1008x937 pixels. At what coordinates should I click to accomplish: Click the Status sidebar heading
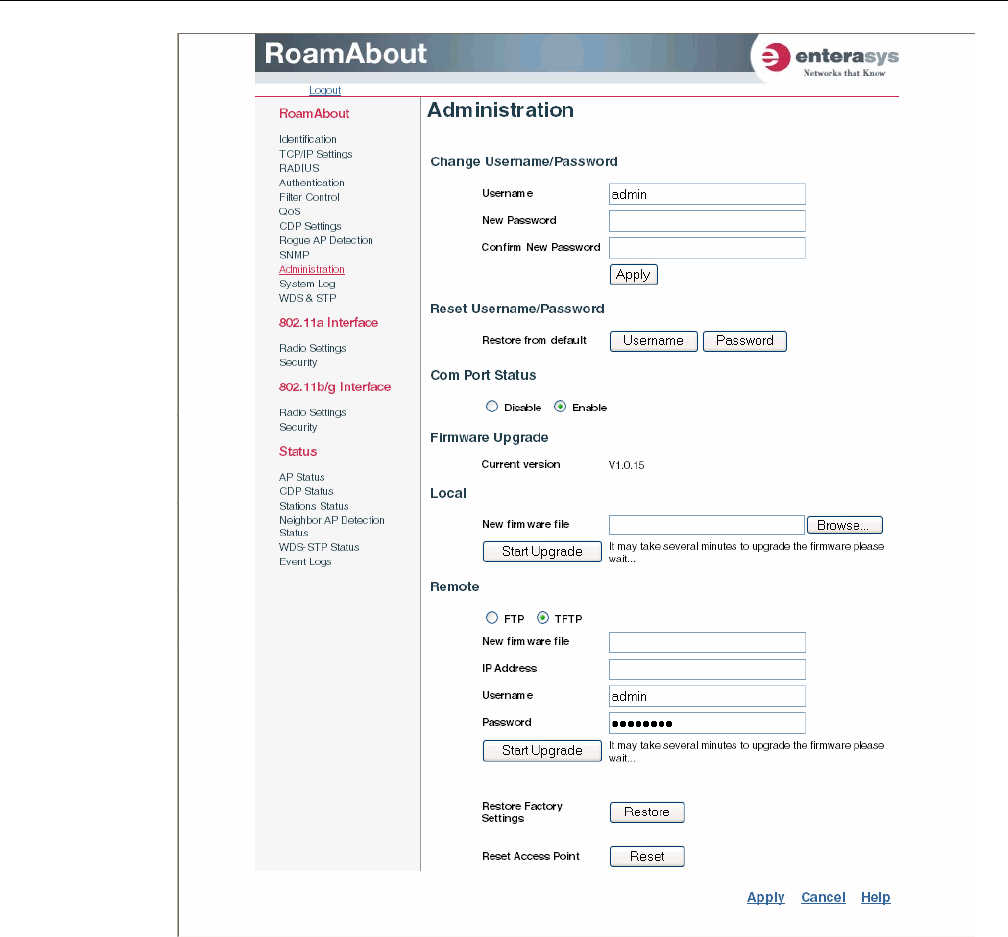[x=298, y=451]
